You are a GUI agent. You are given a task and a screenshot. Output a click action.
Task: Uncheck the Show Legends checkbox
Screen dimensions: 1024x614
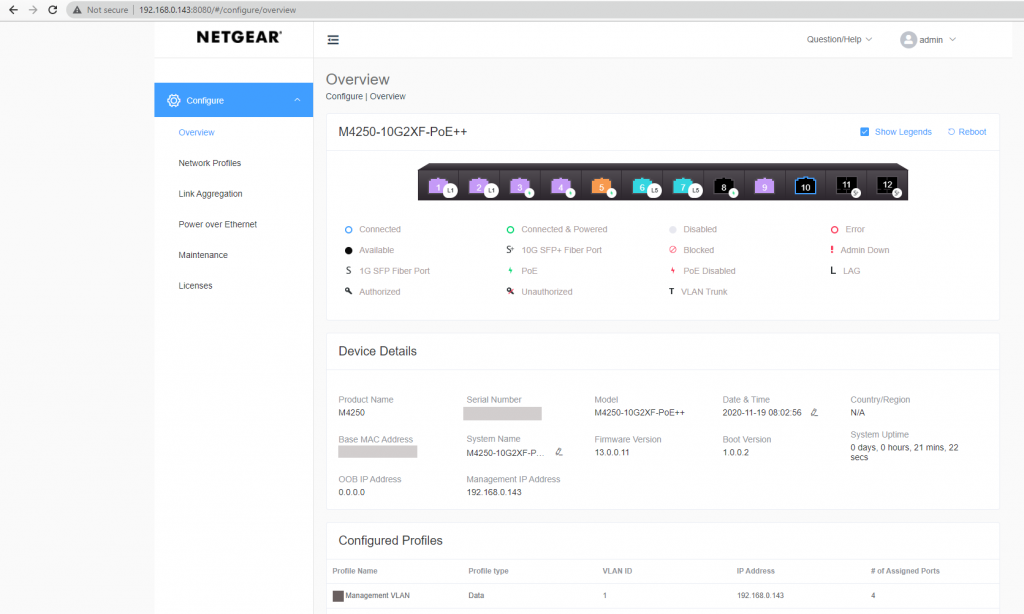[x=864, y=131]
